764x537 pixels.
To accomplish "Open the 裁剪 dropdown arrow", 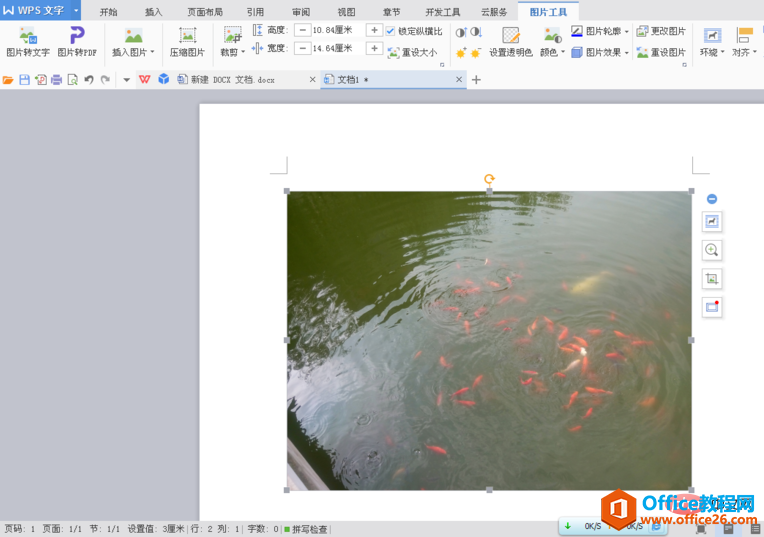I will [x=243, y=52].
